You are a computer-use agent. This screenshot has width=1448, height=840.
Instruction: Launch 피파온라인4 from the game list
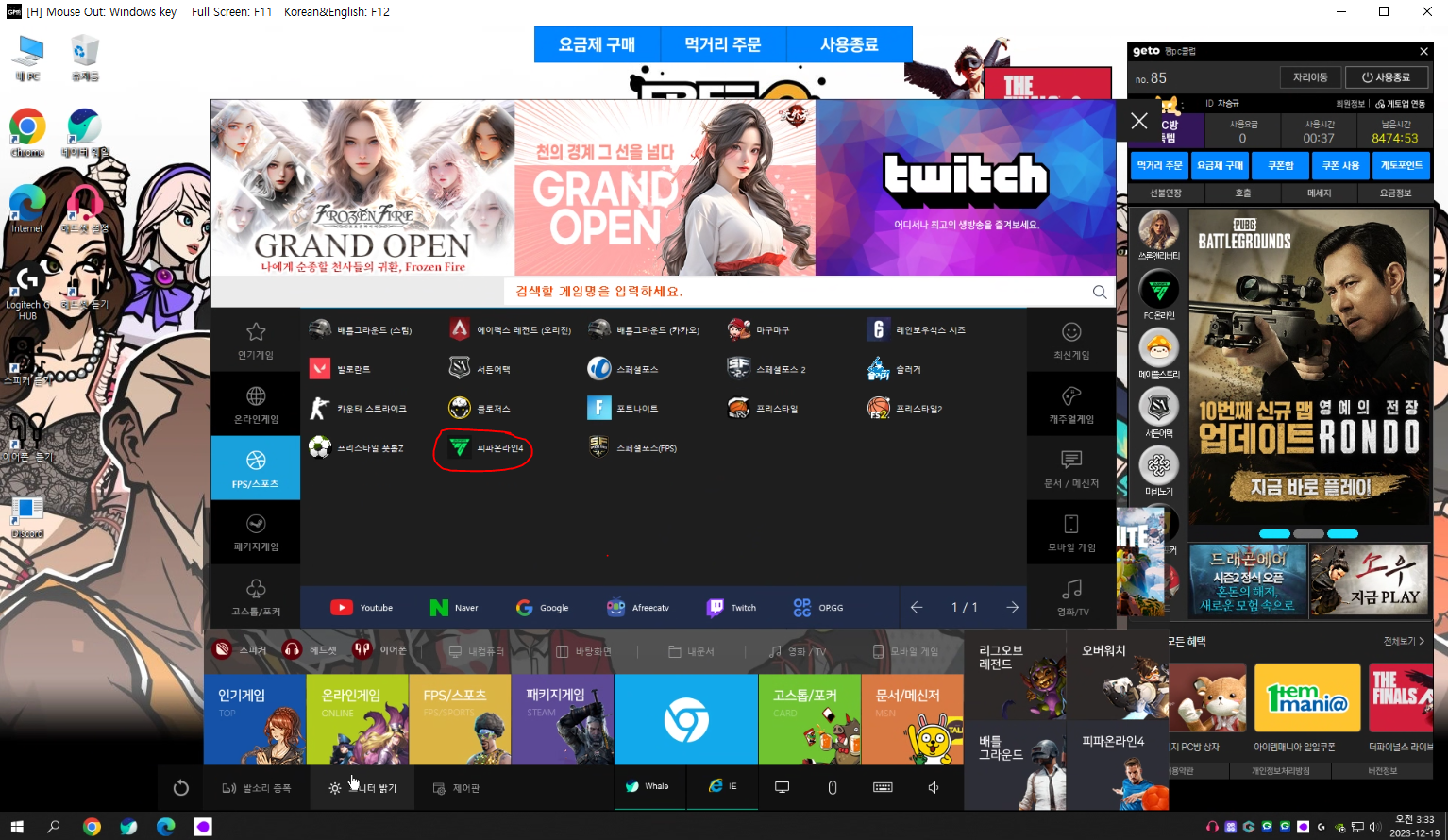click(x=485, y=447)
